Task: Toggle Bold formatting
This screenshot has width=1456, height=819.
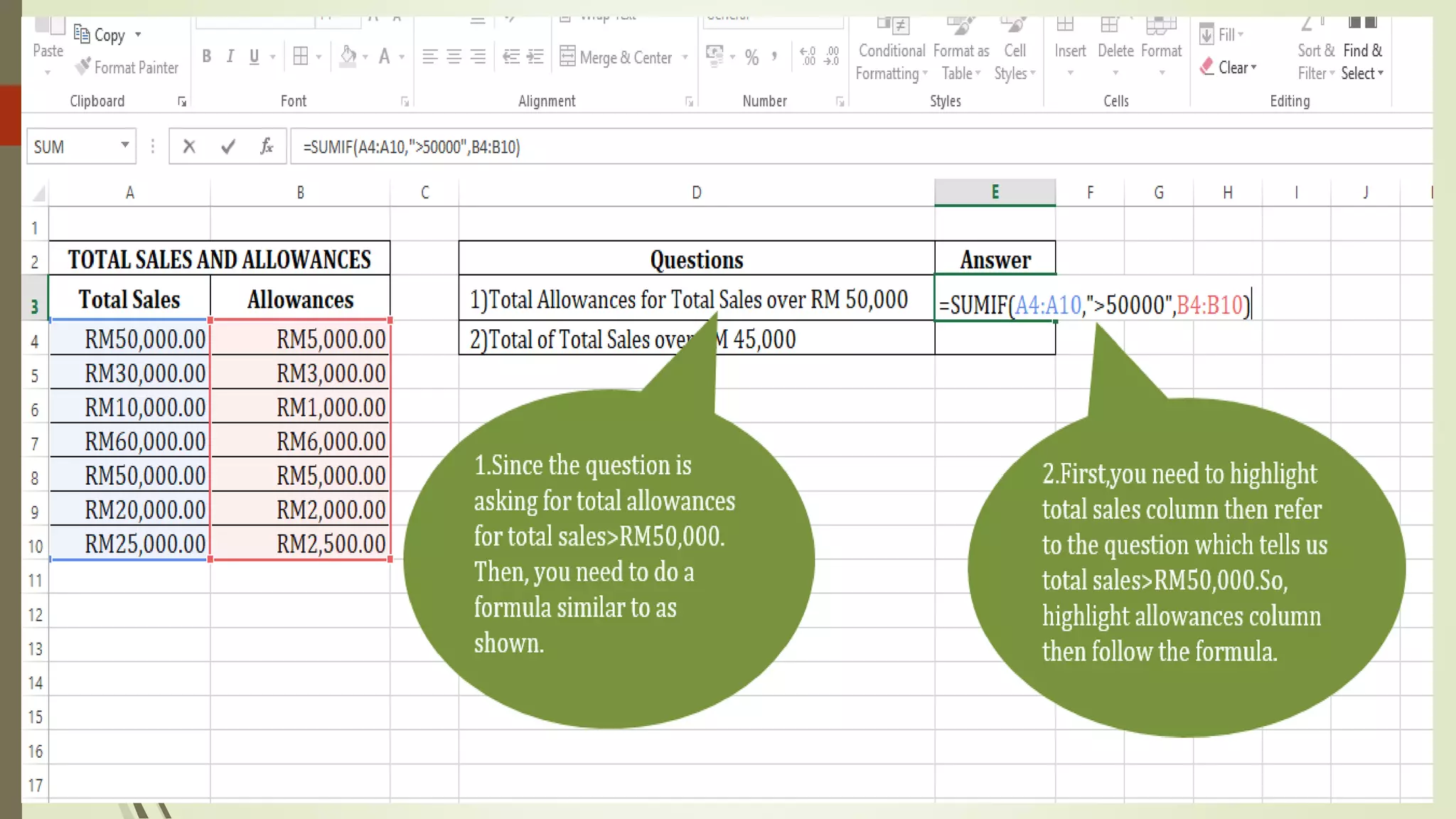Action: click(206, 56)
